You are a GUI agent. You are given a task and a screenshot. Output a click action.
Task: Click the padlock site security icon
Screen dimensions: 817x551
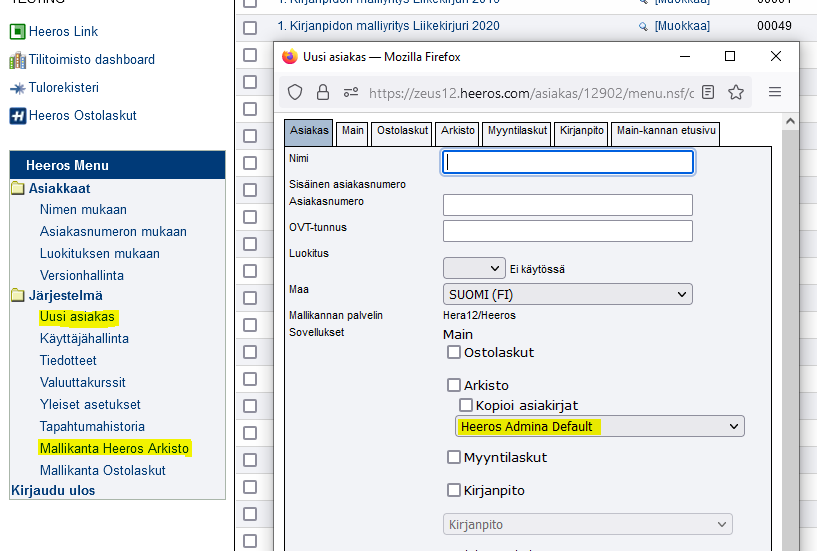[323, 92]
